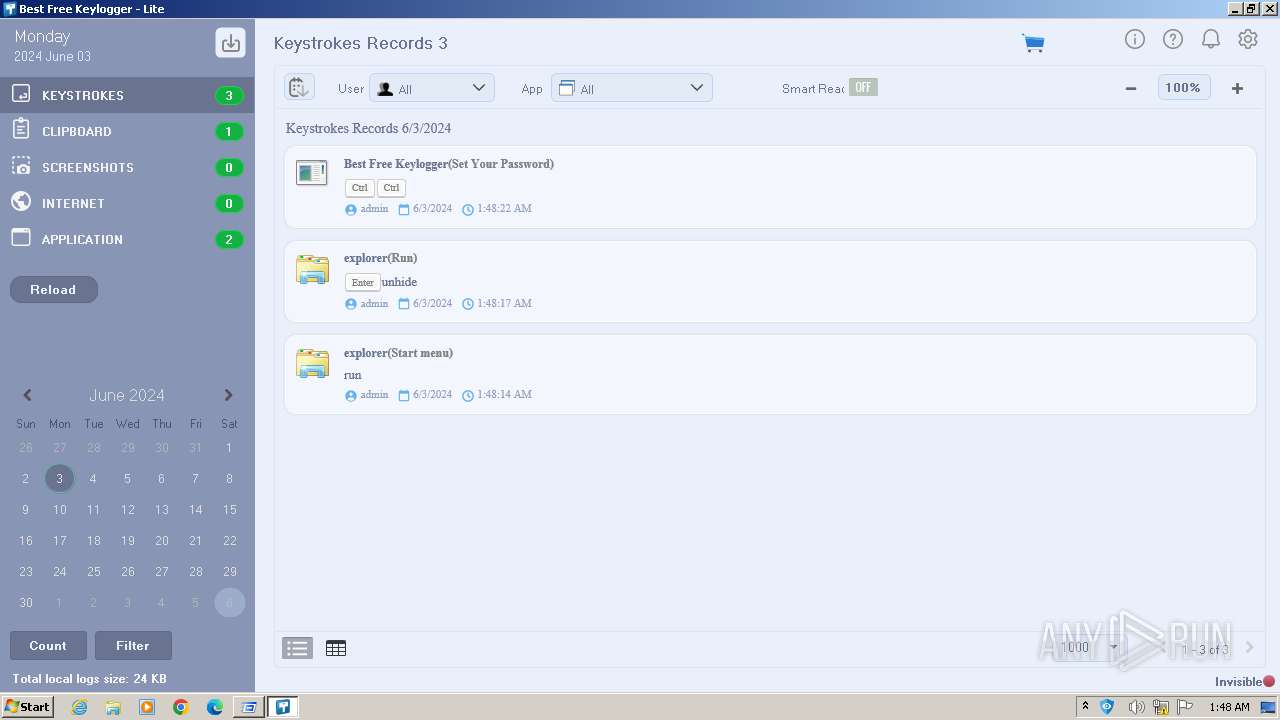
Task: Open the Windows Start button
Action: point(28,706)
